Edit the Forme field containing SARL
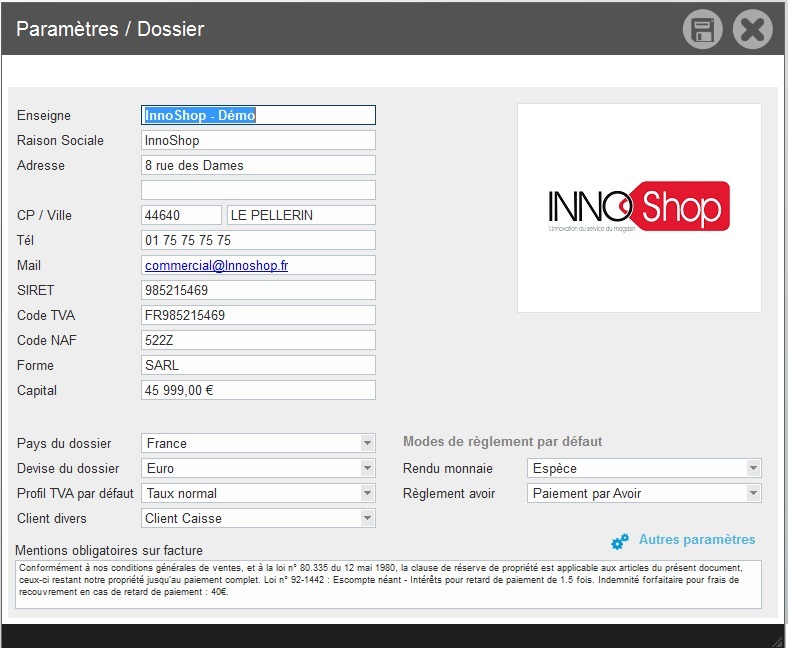The width and height of the screenshot is (788, 648). click(258, 365)
